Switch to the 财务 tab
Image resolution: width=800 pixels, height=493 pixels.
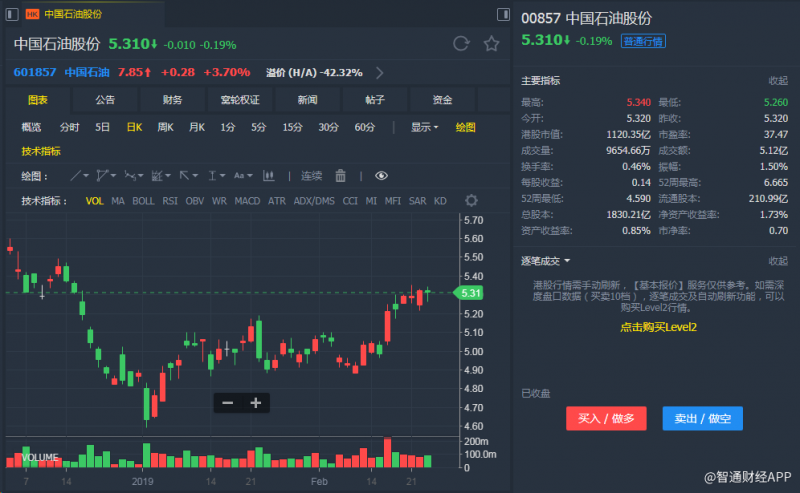pos(172,100)
